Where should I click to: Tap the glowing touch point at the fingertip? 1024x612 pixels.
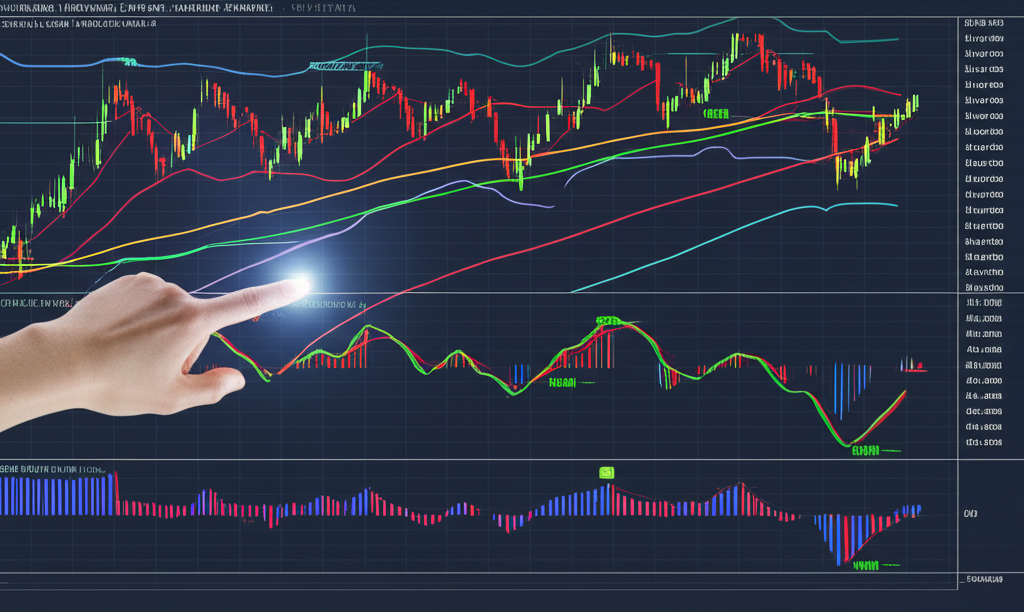click(x=298, y=286)
